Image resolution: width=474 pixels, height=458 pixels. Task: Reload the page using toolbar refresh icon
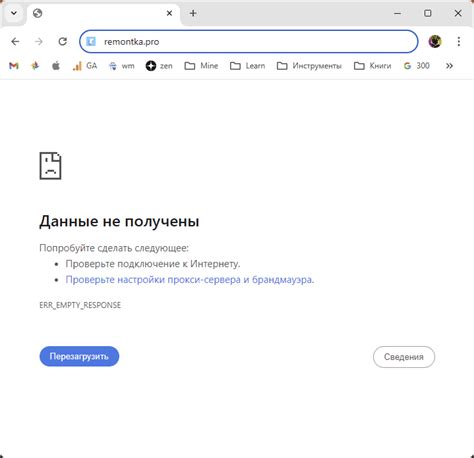(63, 42)
